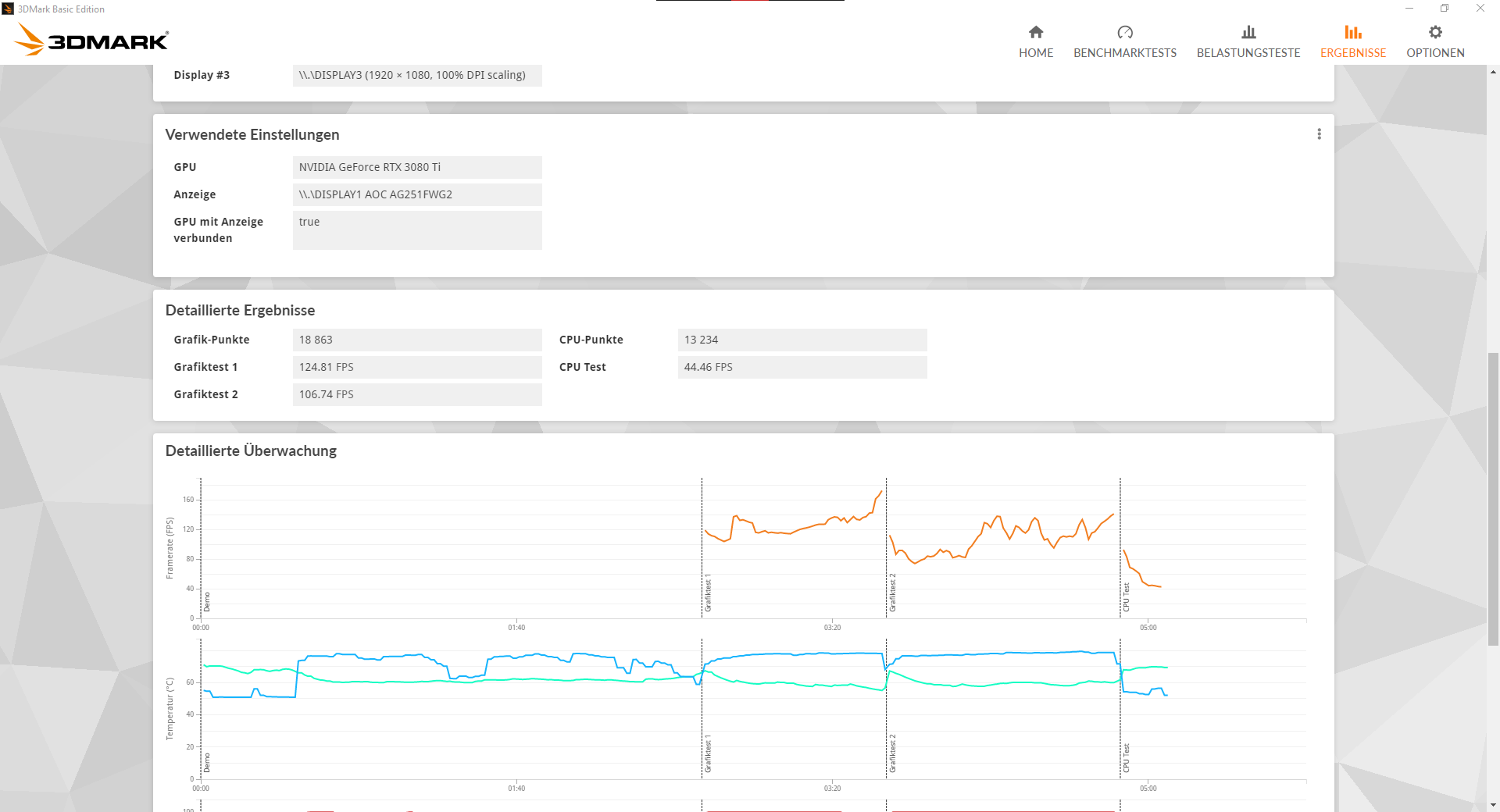Click the Temperatur (°C) axis label

[x=170, y=709]
